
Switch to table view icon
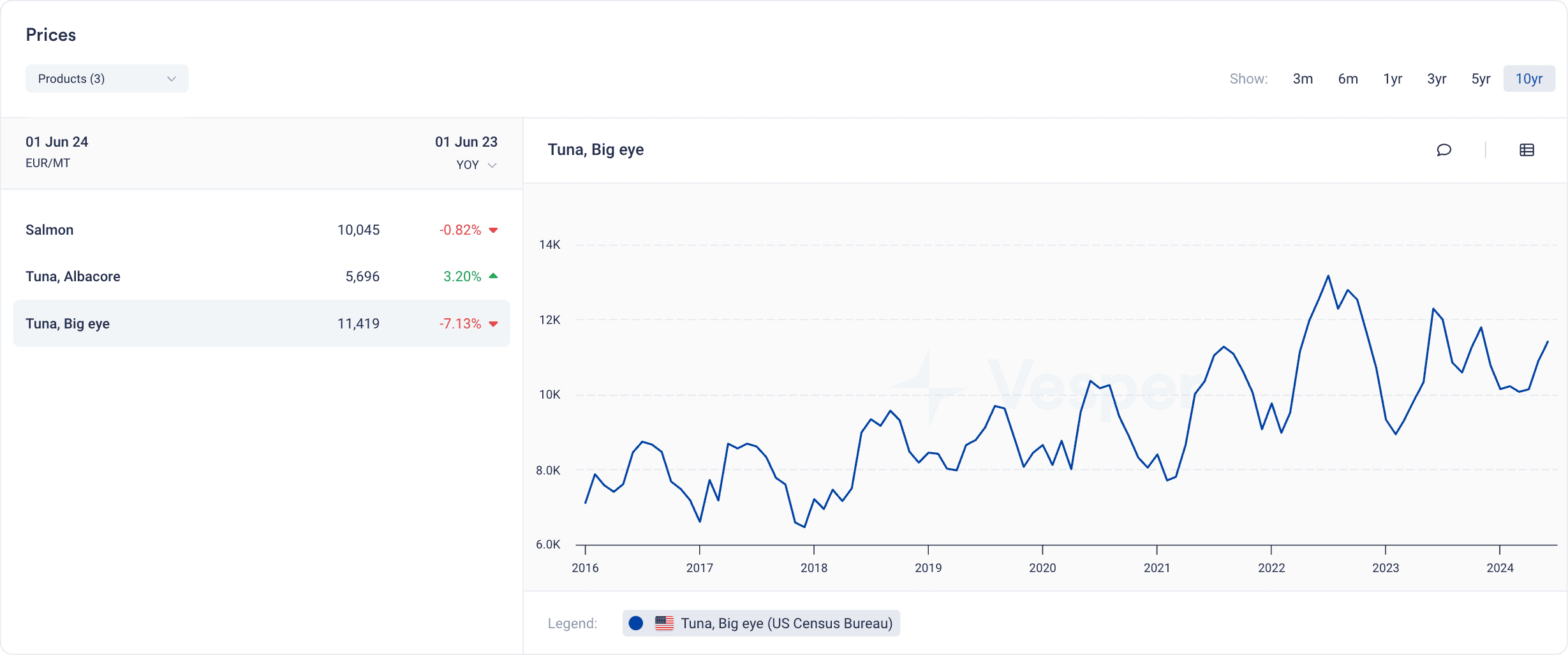[x=1527, y=150]
